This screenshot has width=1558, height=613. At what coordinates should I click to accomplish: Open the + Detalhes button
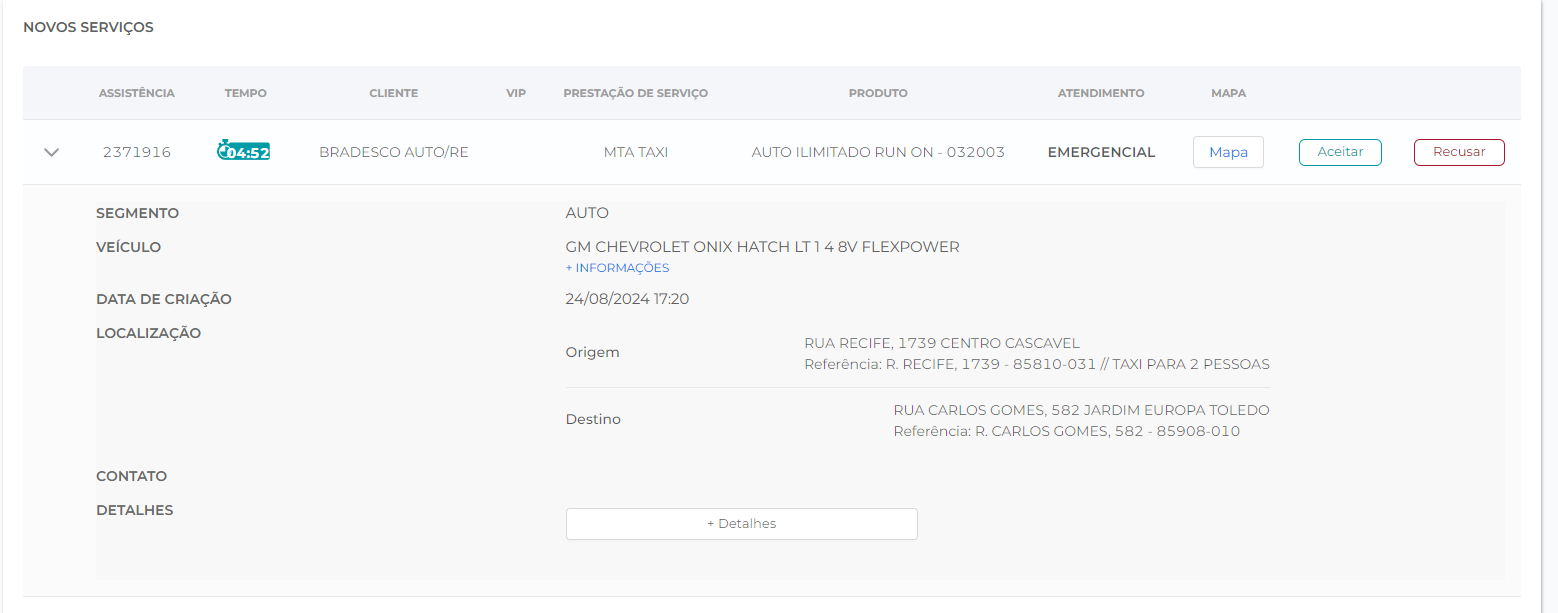[741, 524]
